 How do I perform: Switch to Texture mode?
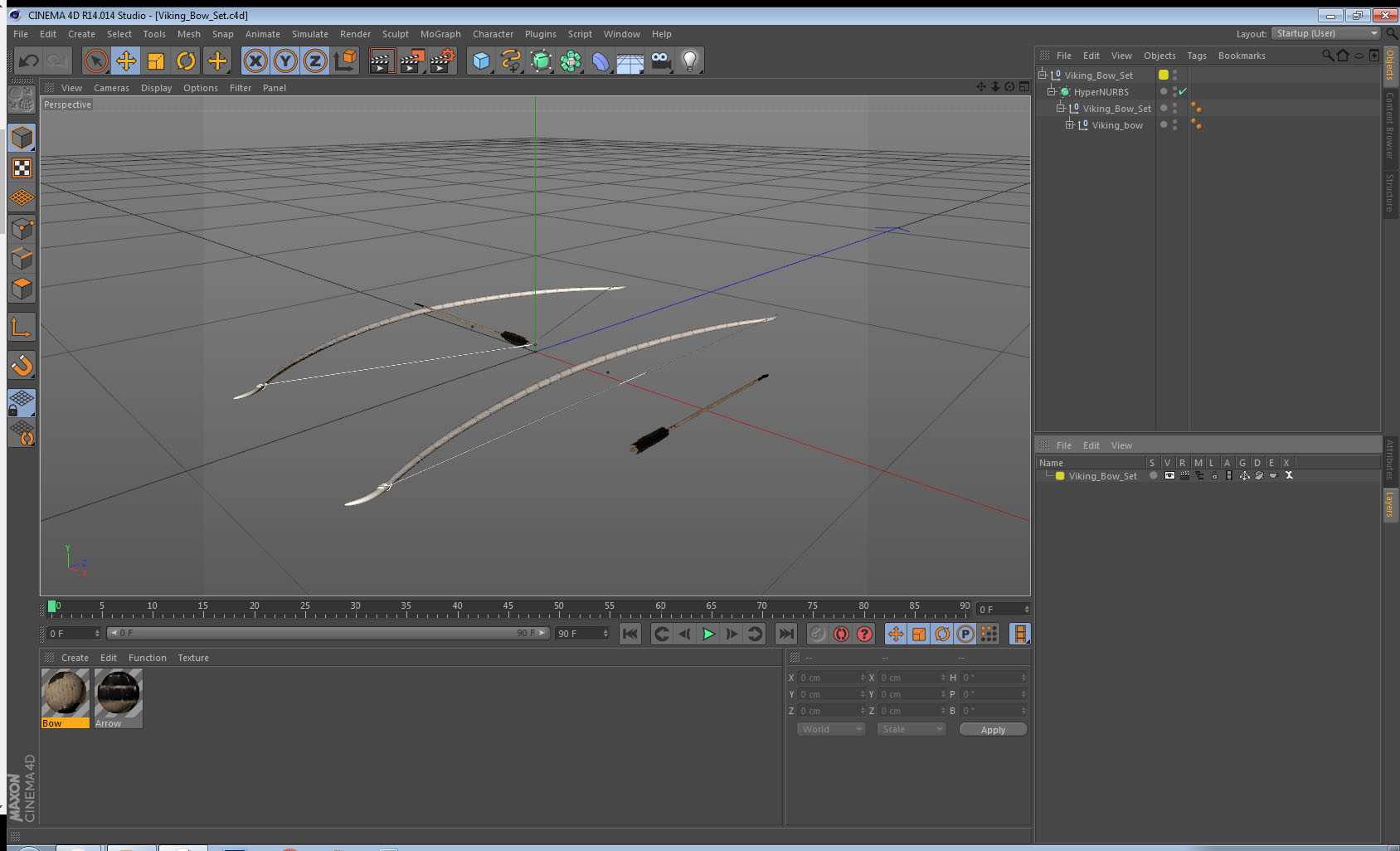(x=22, y=168)
